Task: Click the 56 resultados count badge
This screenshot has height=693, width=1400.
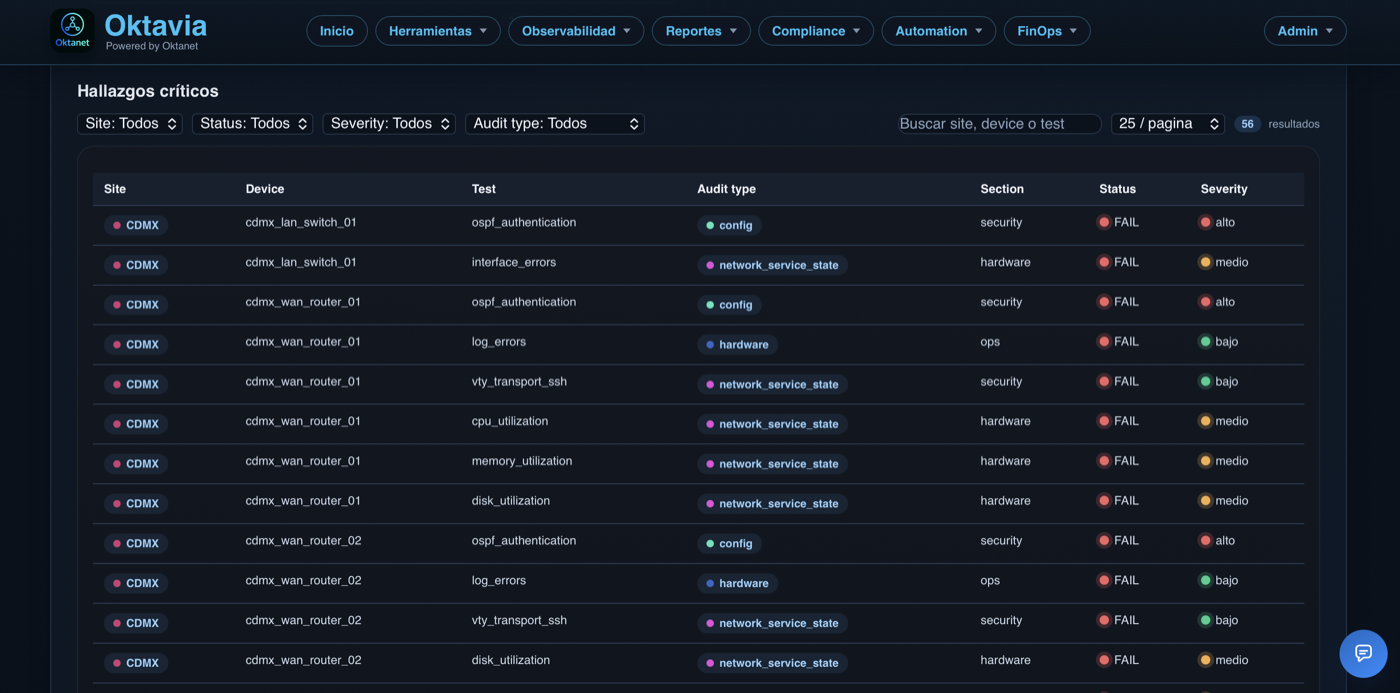Action: click(x=1247, y=123)
